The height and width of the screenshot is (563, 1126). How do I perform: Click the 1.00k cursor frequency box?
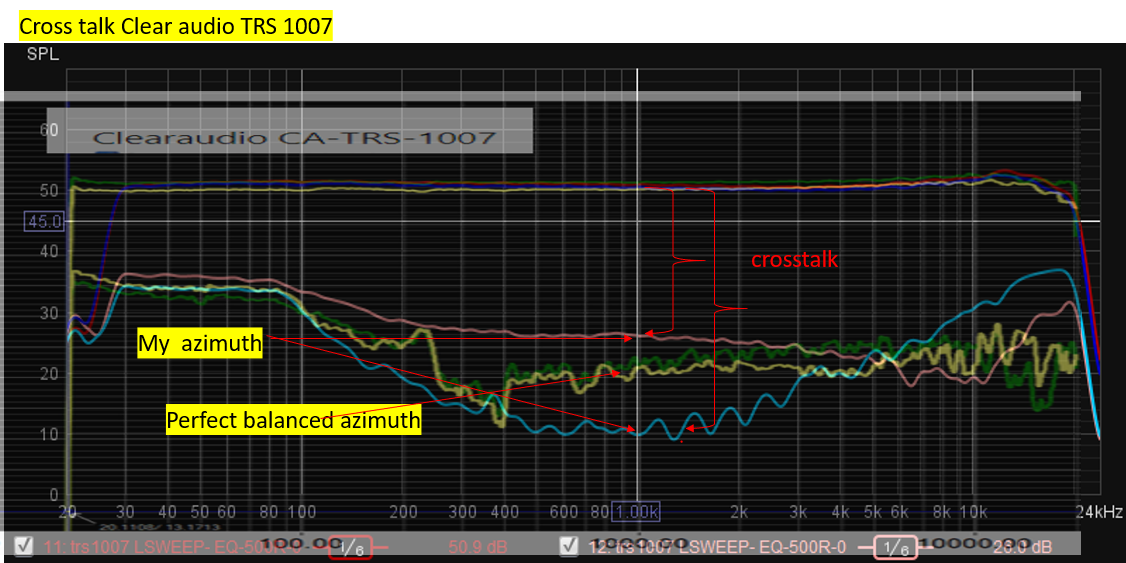pos(636,512)
